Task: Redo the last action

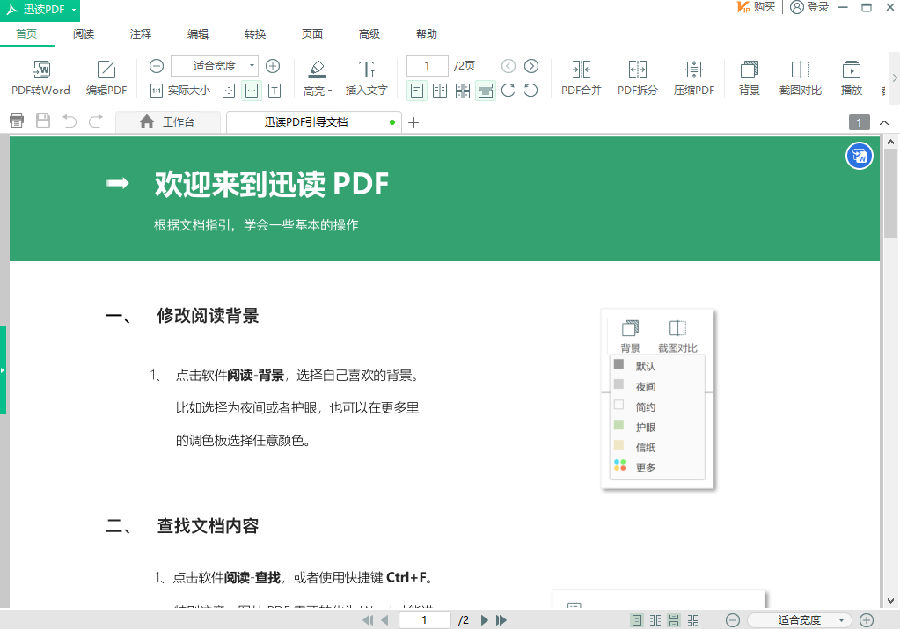Action: click(96, 121)
